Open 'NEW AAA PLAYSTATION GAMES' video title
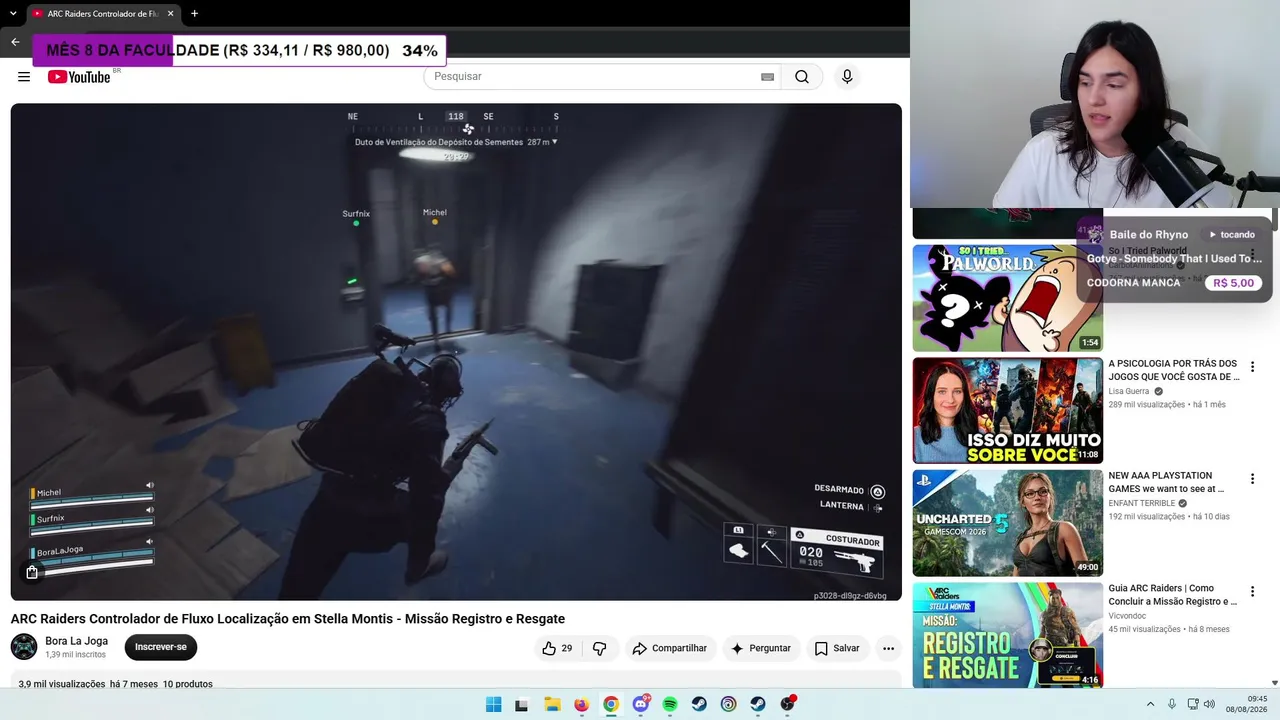The height and width of the screenshot is (720, 1280). (x=1166, y=482)
